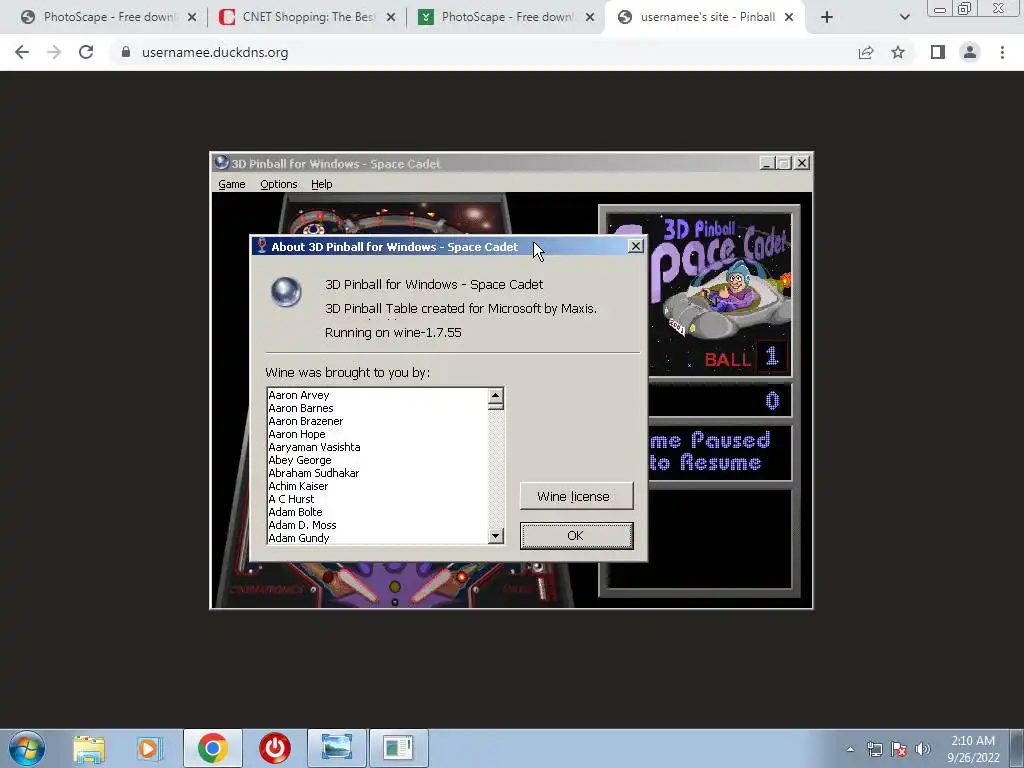Go back in Chrome
The image size is (1024, 768).
point(22,52)
